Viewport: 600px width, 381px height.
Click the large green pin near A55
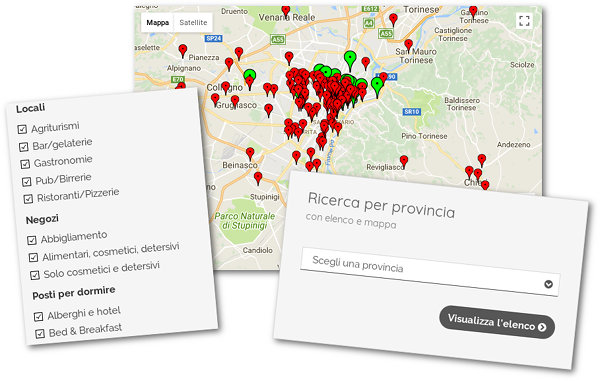pyautogui.click(x=350, y=60)
